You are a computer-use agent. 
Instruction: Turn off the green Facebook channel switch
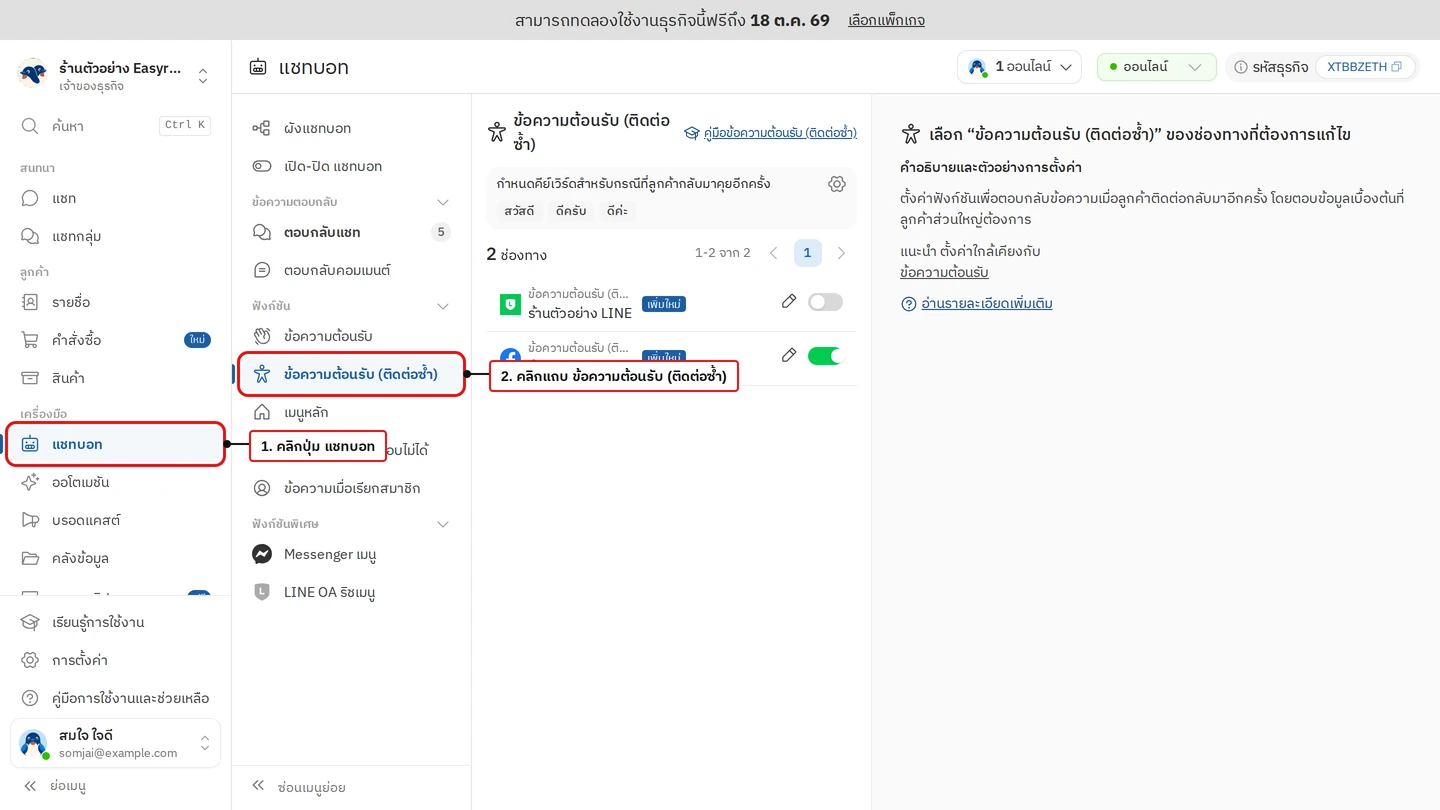pyautogui.click(x=825, y=355)
